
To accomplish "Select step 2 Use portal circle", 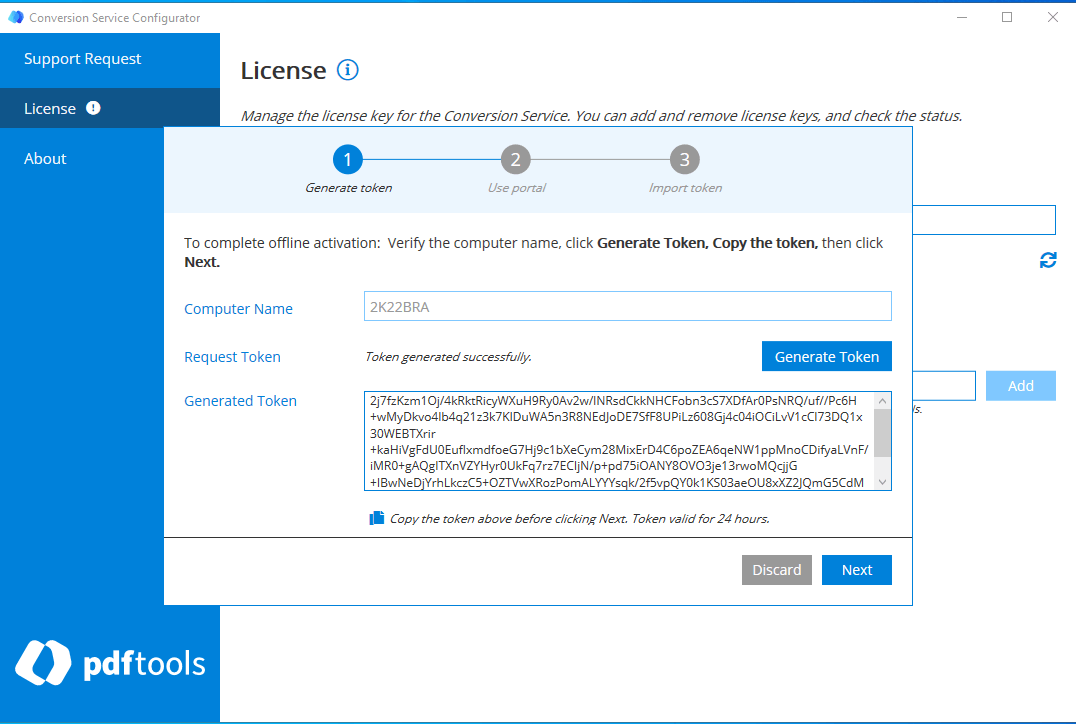I will (515, 158).
